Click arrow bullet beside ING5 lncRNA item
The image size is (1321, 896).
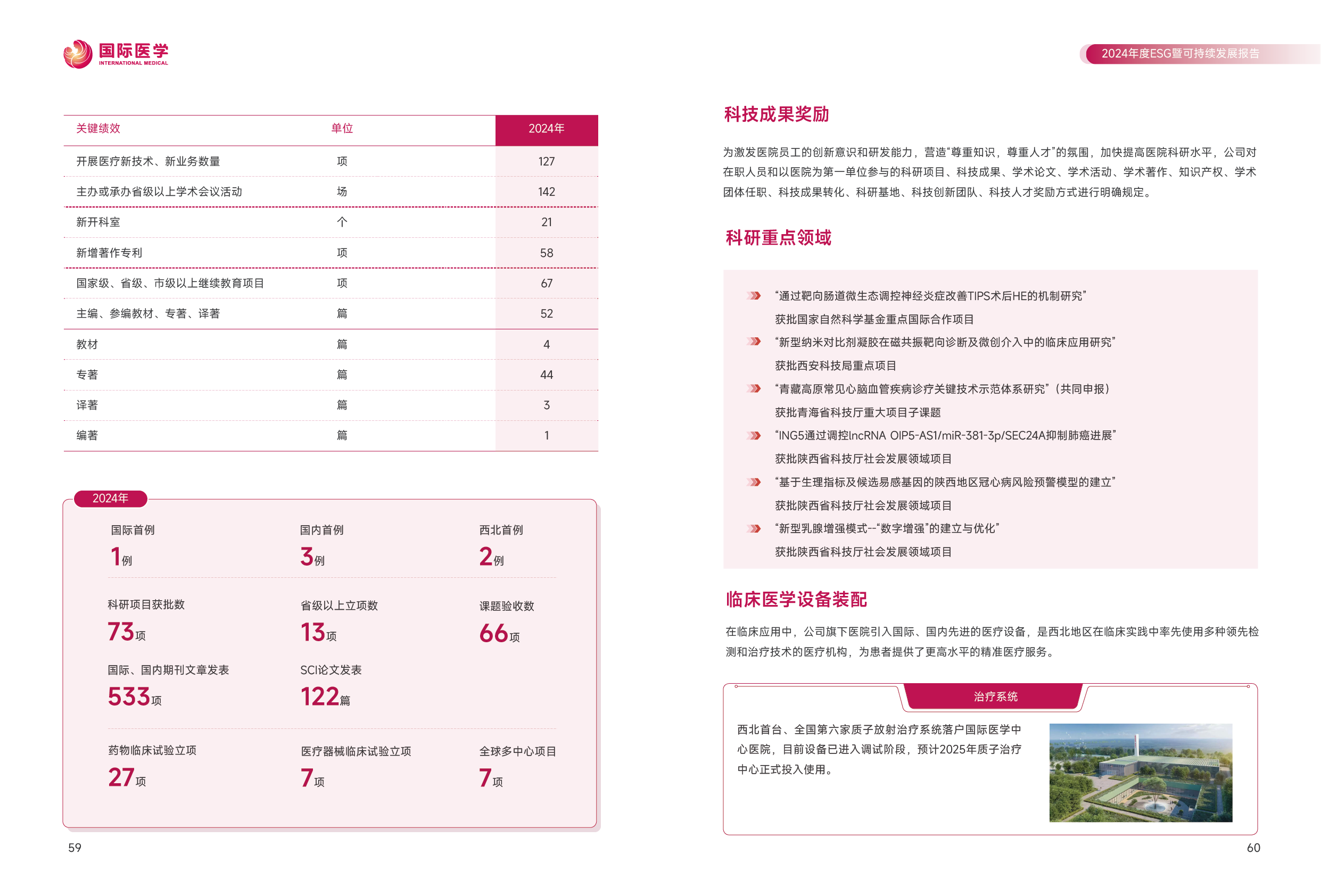[x=754, y=435]
